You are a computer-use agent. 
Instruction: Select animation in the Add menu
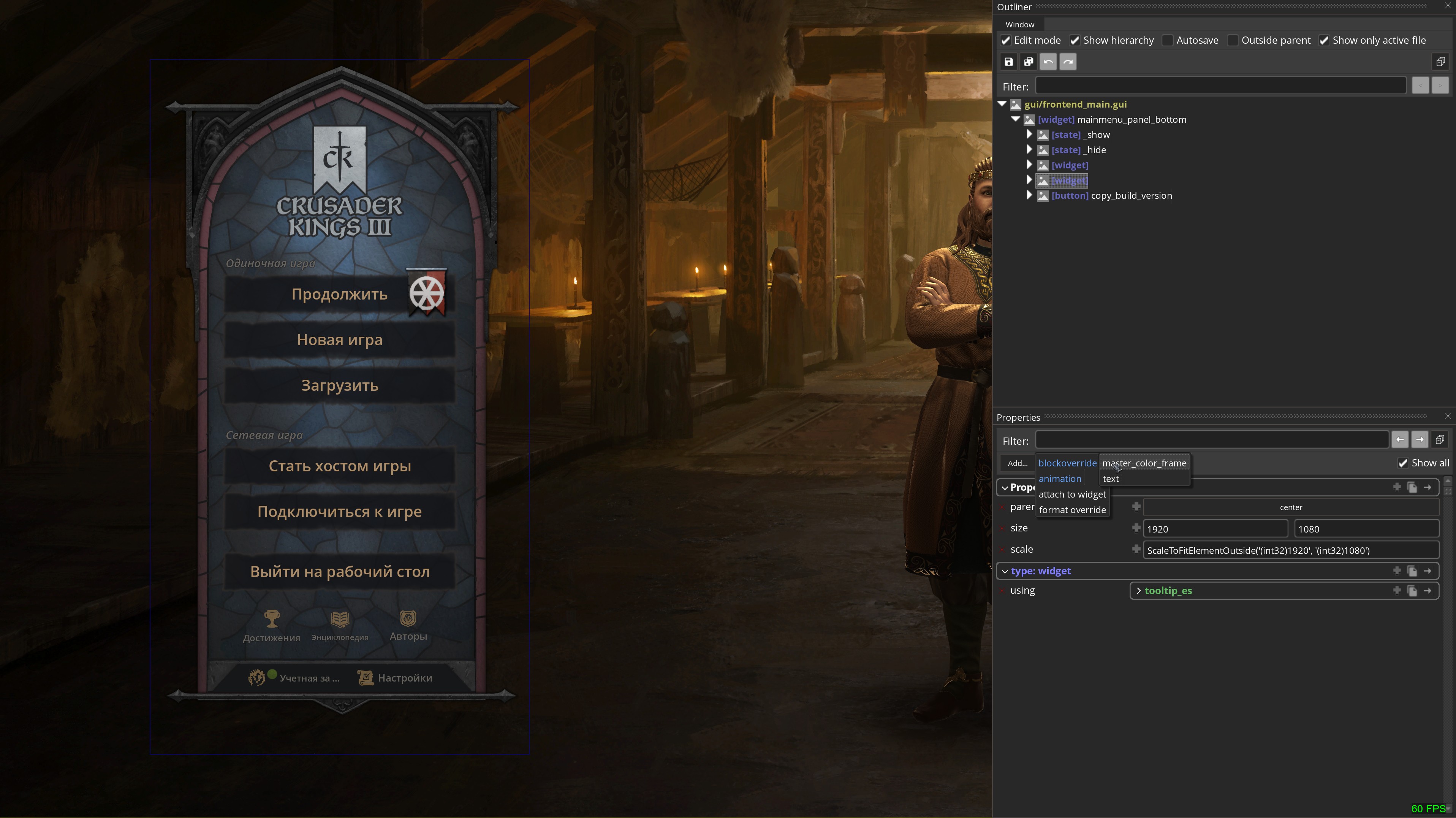[x=1060, y=479]
